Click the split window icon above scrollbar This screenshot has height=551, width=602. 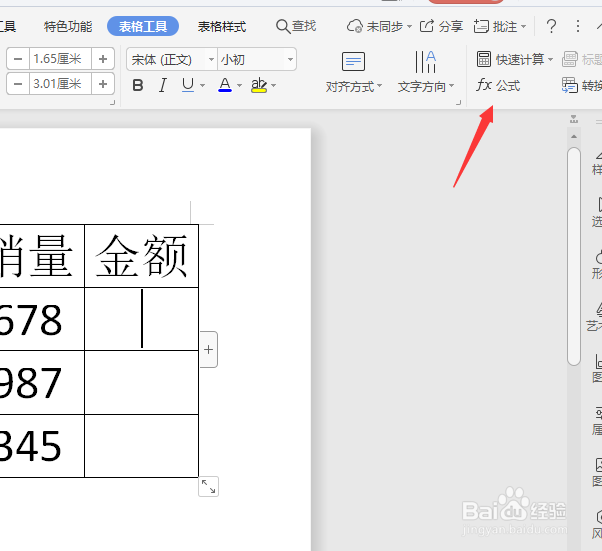coord(574,119)
